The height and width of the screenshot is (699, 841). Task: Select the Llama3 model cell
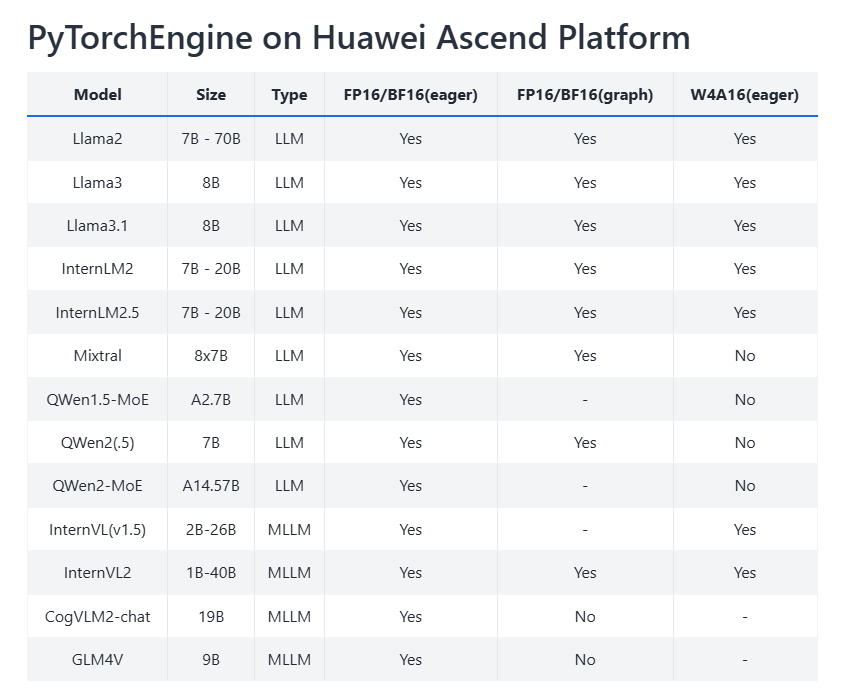[98, 182]
